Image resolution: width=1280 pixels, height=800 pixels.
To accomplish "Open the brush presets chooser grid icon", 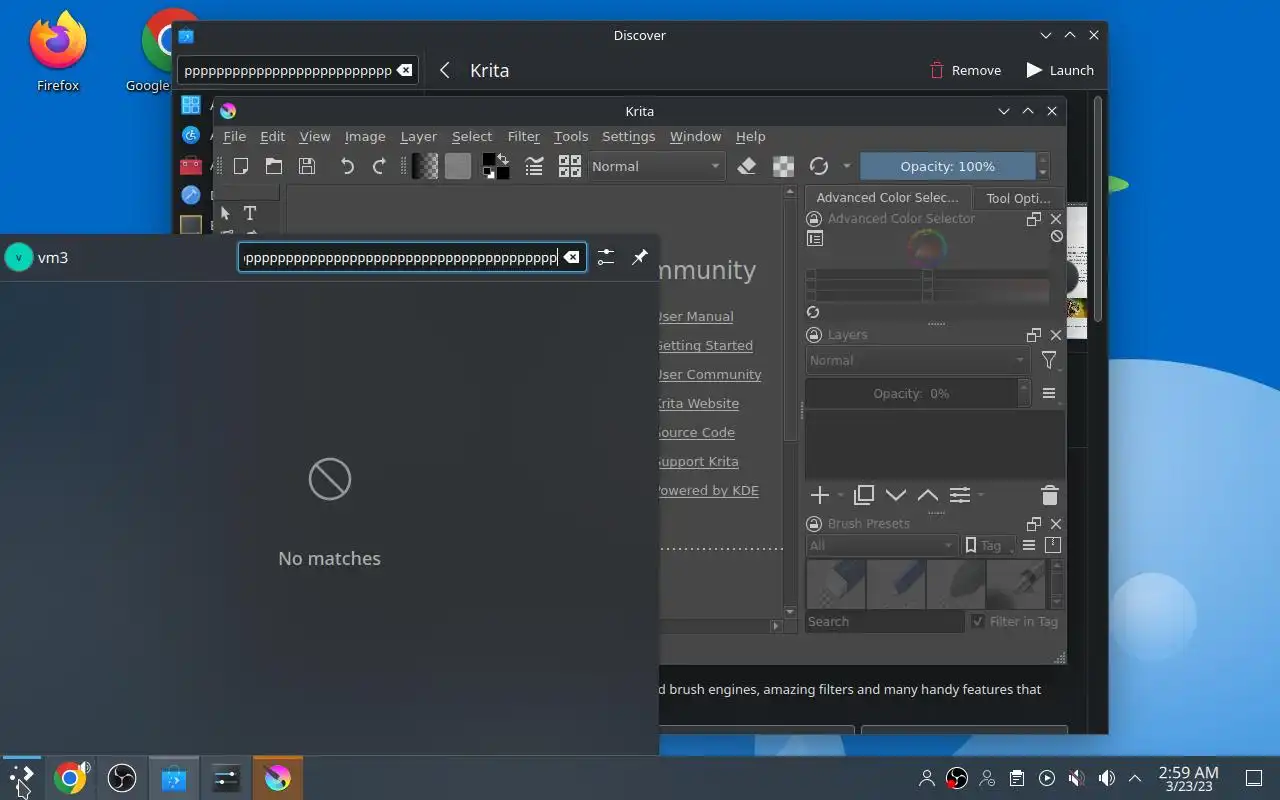I will click(x=570, y=166).
